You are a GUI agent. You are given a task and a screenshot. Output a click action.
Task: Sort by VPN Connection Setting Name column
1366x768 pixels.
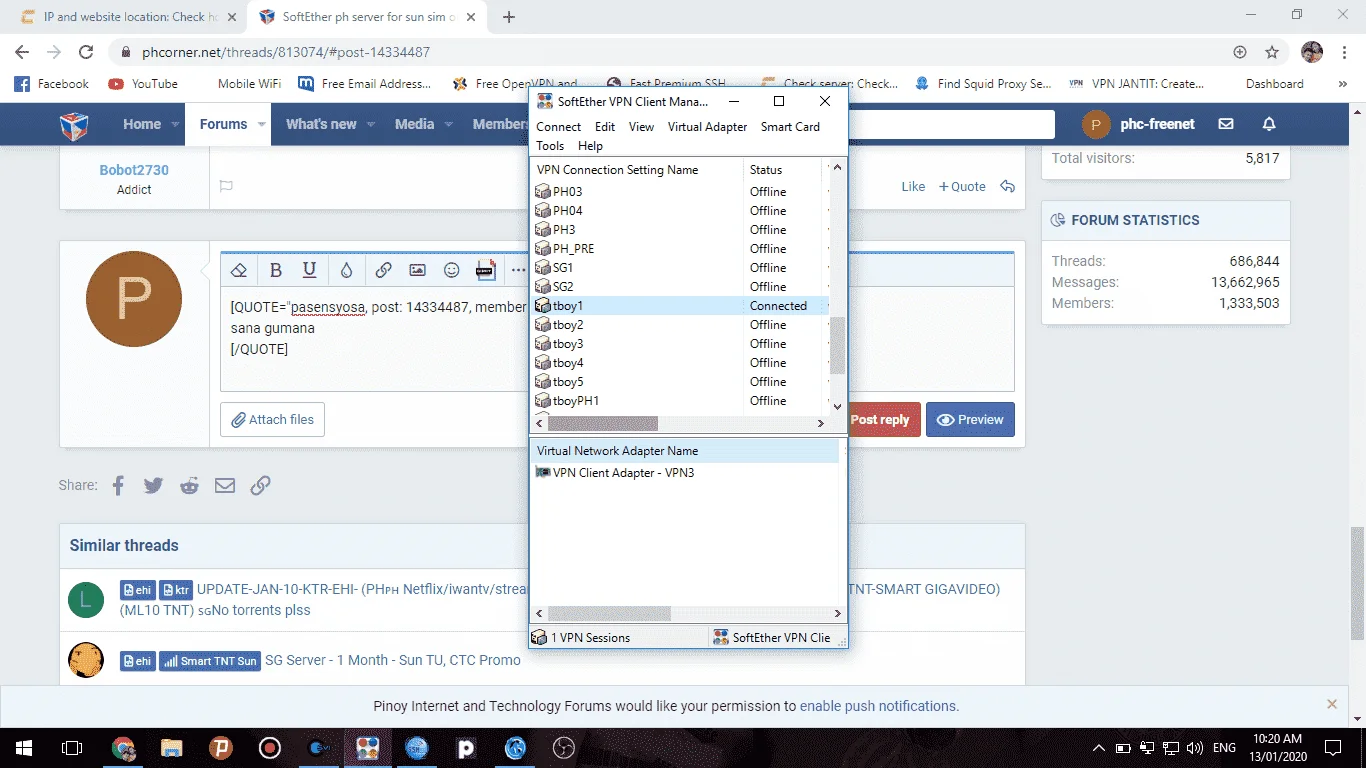637,170
